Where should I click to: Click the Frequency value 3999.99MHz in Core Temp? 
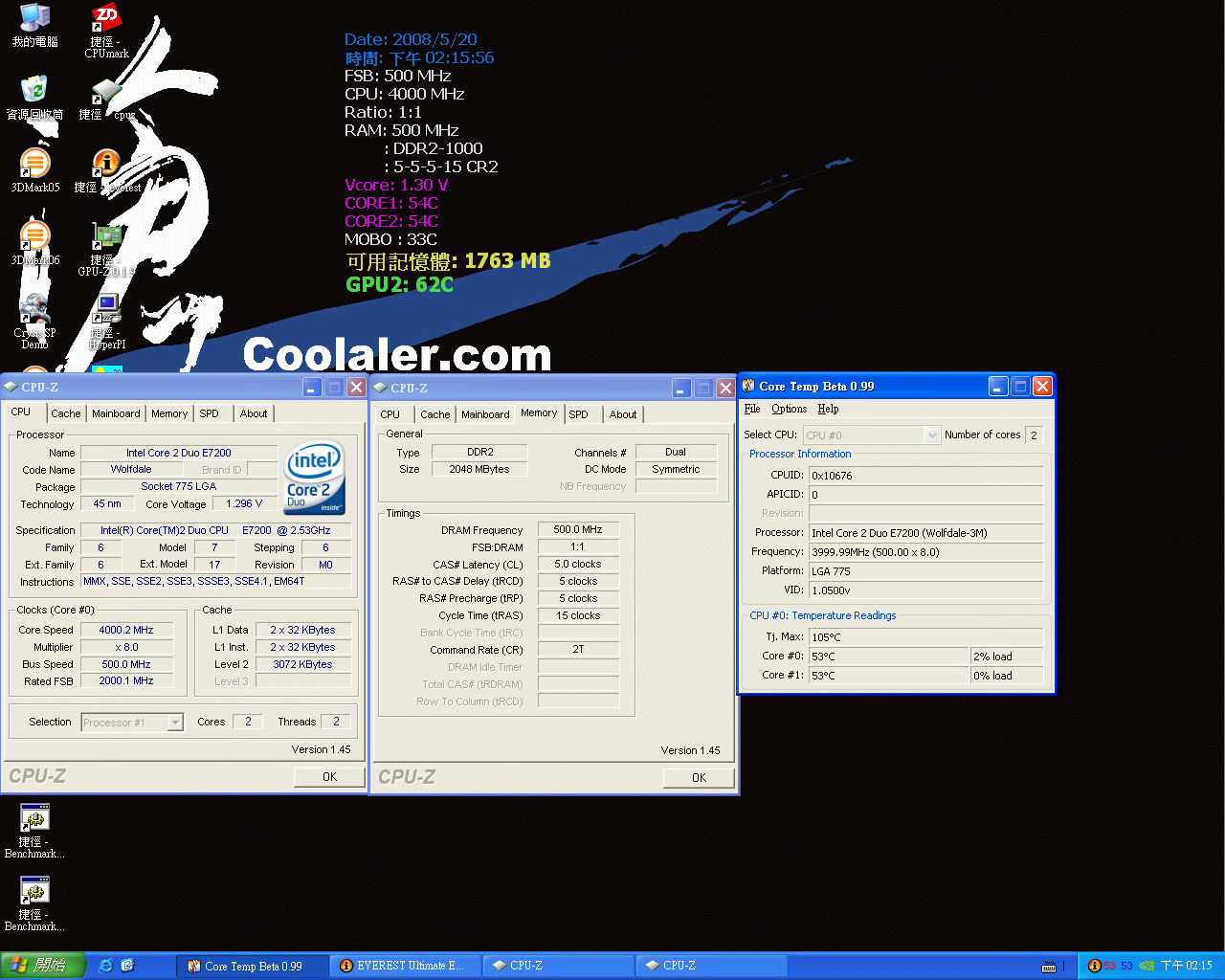[x=925, y=552]
